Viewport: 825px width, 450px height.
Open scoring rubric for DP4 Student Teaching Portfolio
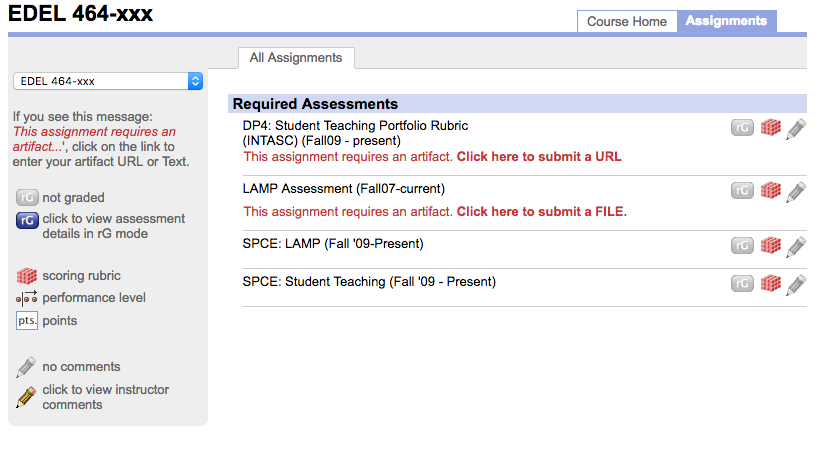(769, 128)
